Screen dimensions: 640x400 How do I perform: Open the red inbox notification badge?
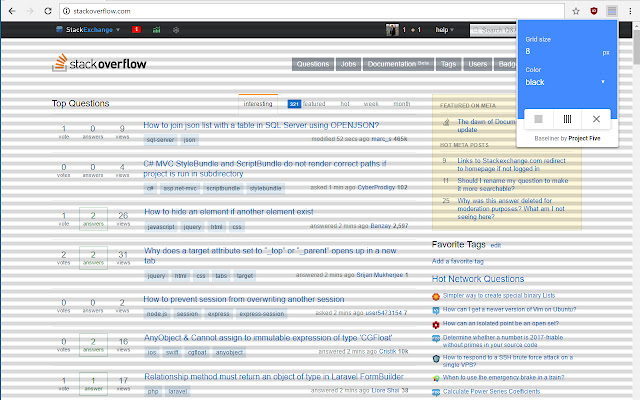point(136,29)
